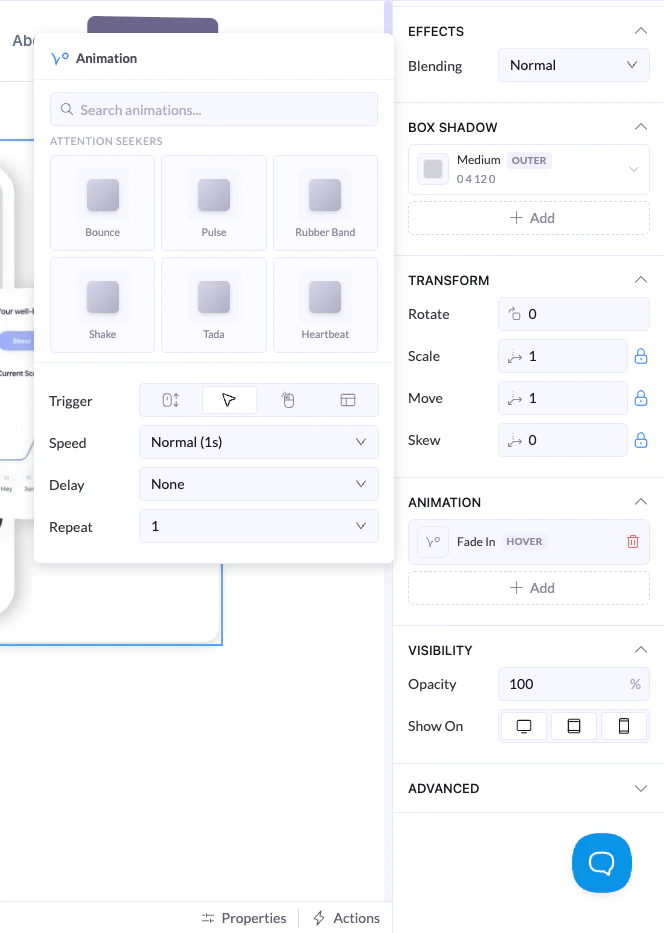Screen dimensions: 664x933
Task: Click the Skew value field
Action: coord(563,440)
